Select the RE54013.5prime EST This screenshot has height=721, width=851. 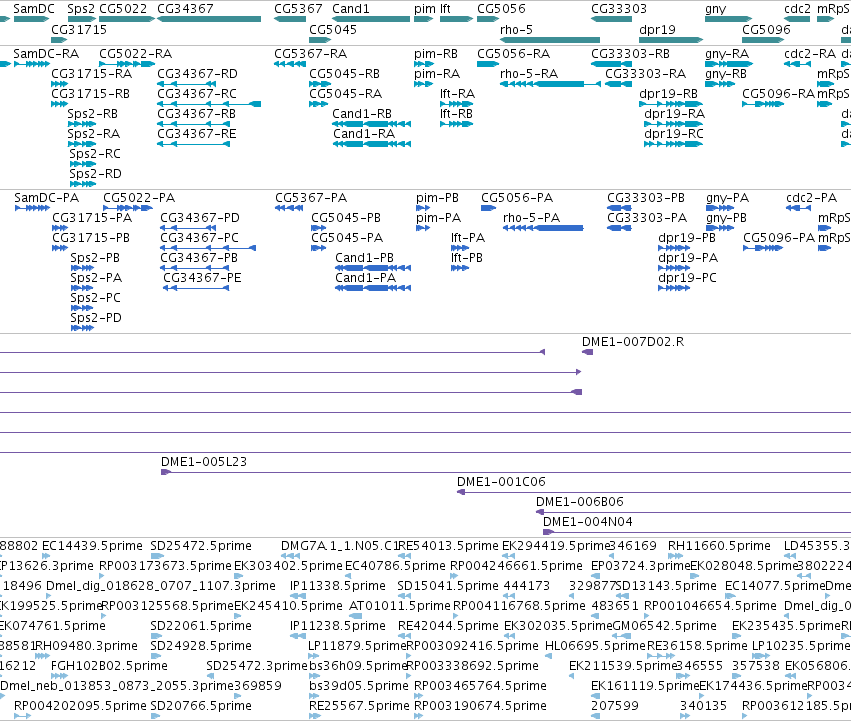point(404,556)
